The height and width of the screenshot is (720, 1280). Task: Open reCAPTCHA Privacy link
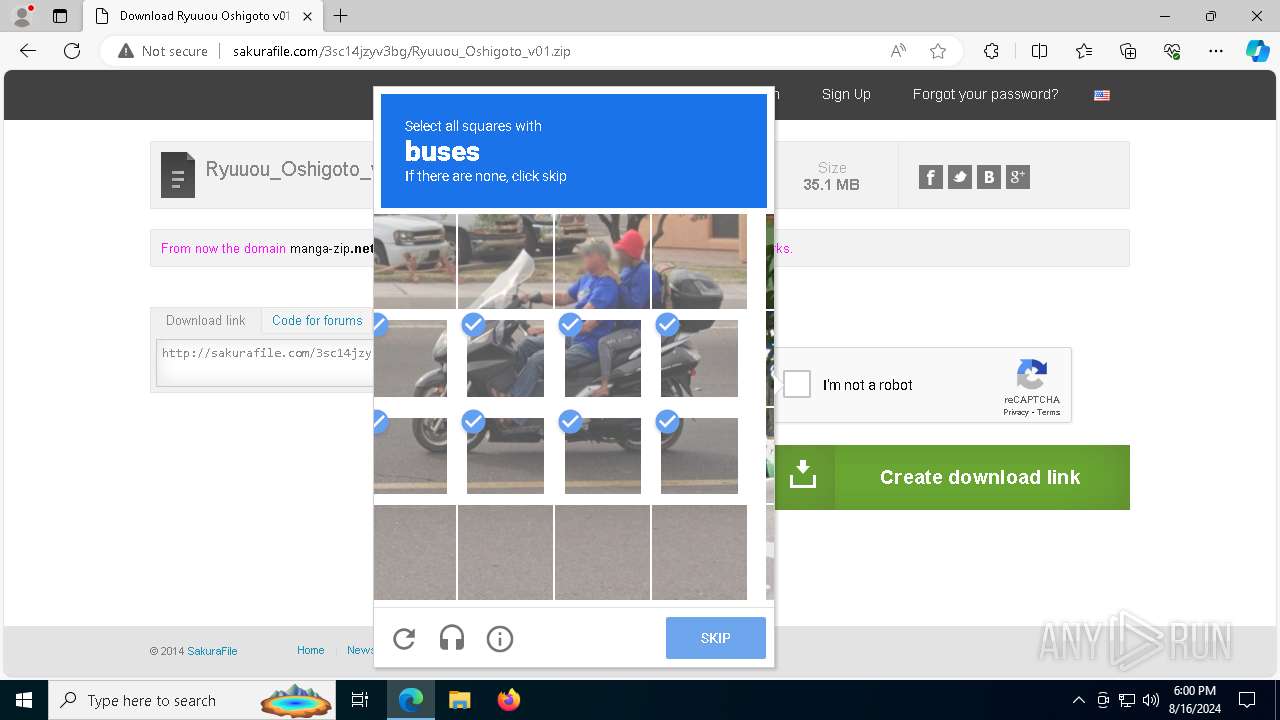pos(1016,412)
